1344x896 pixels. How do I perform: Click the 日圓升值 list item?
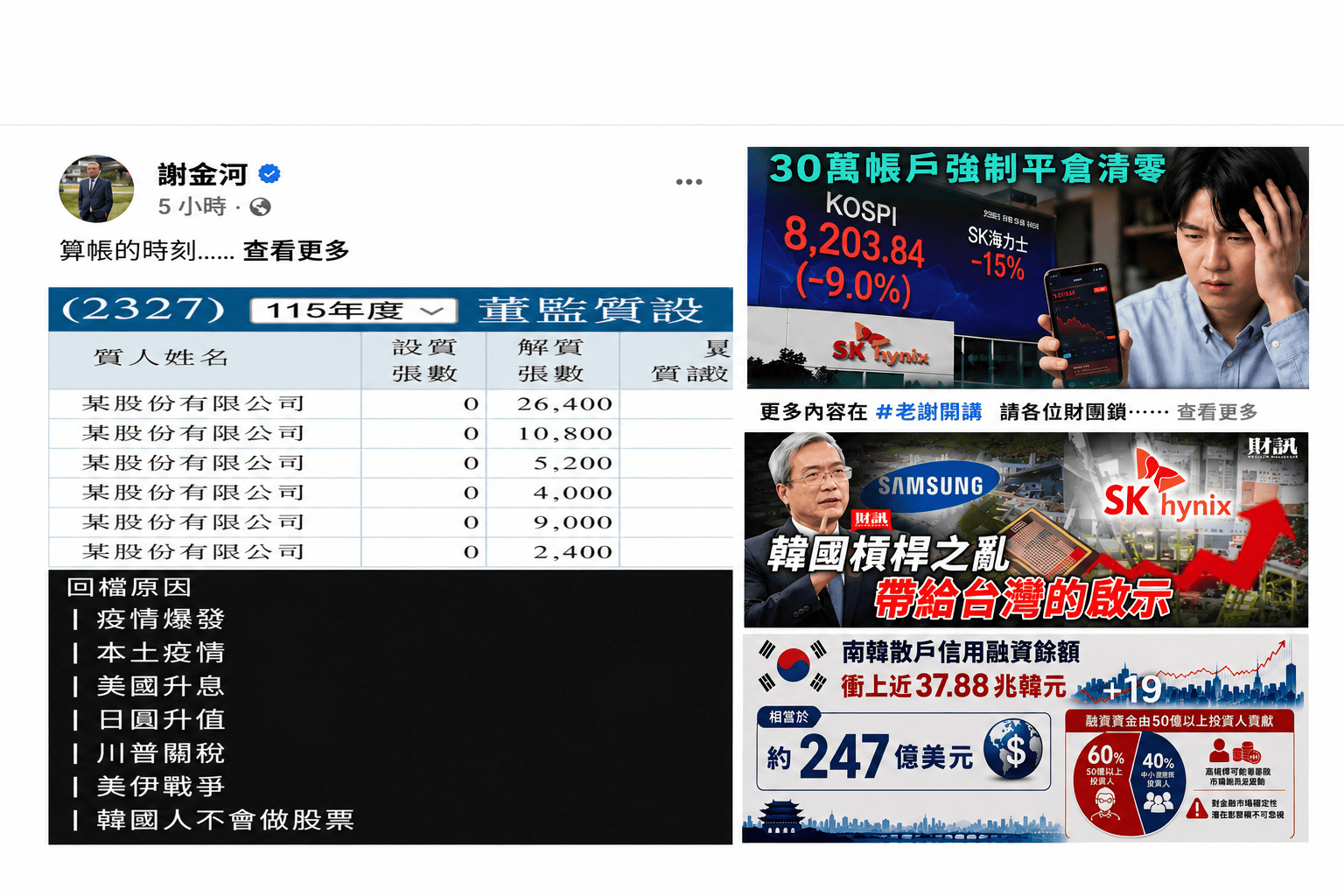pos(161,719)
